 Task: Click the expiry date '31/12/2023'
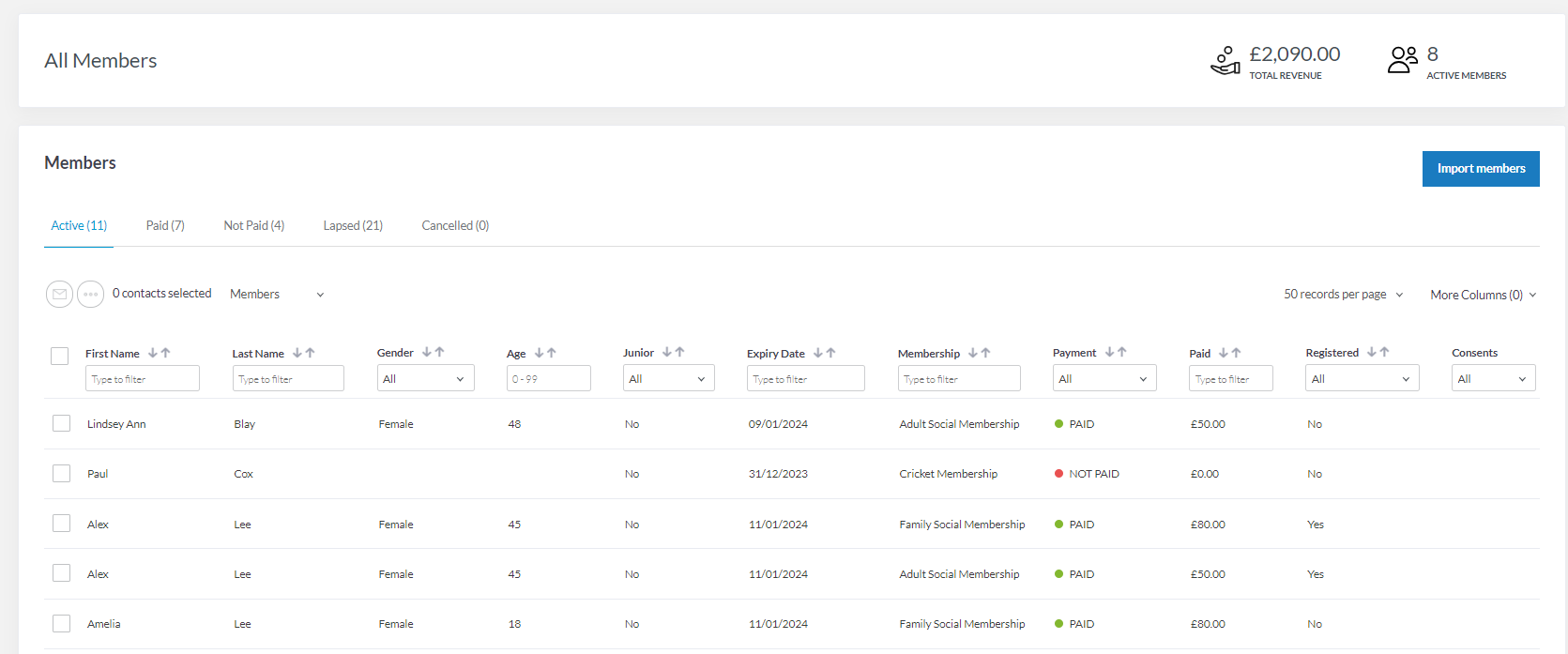pos(778,474)
